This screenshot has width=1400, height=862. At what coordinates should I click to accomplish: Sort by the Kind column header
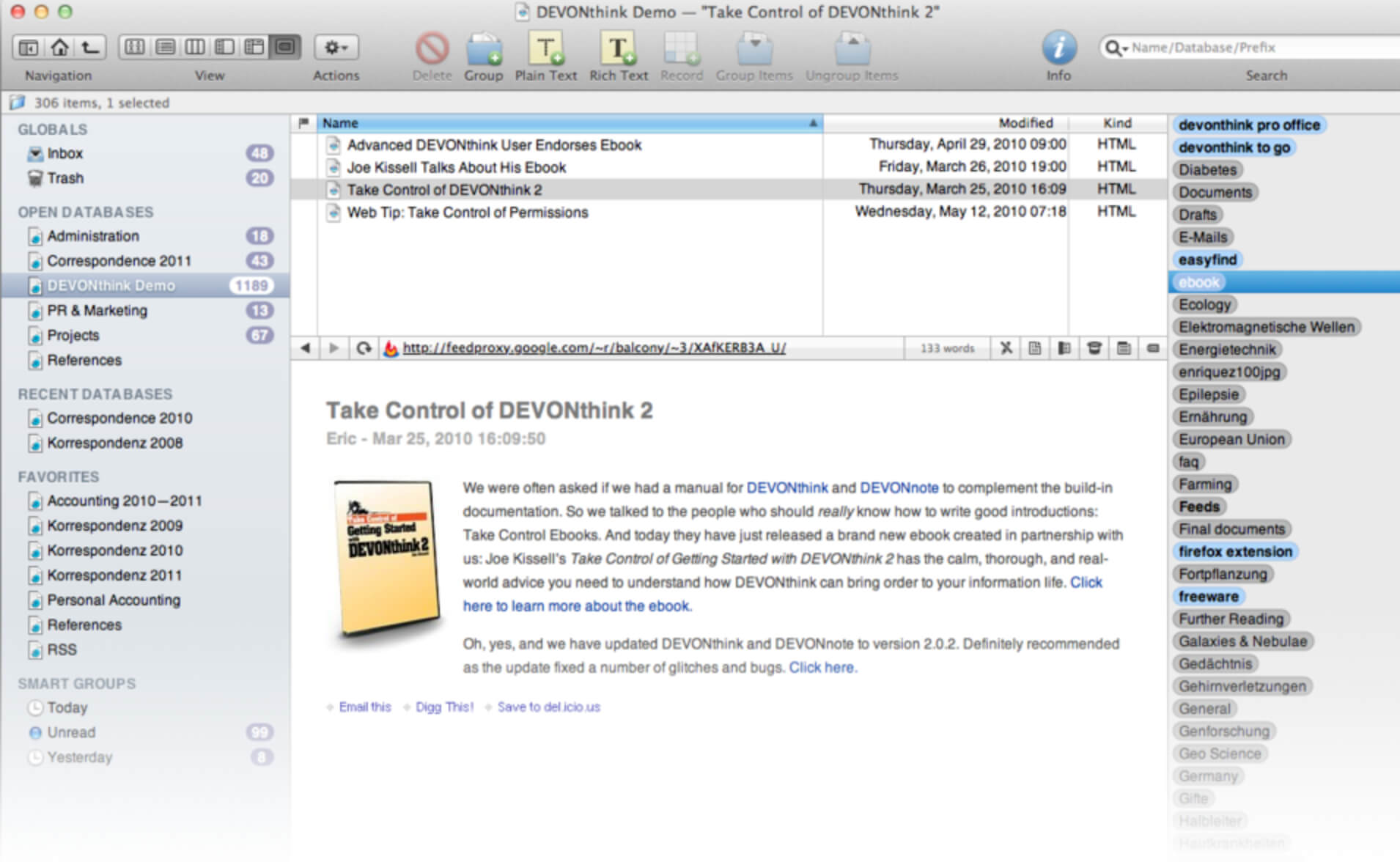[x=1117, y=123]
